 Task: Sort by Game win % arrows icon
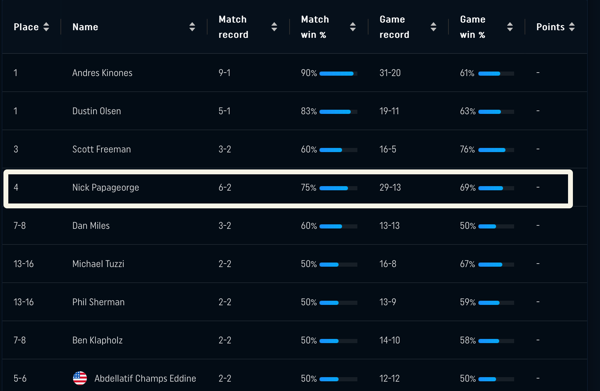[x=510, y=27]
